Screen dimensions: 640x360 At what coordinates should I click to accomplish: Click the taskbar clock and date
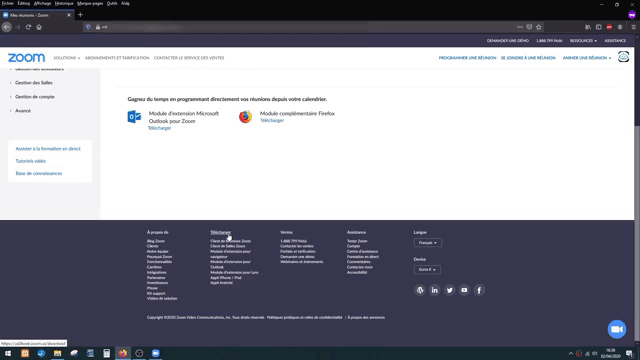coord(611,353)
